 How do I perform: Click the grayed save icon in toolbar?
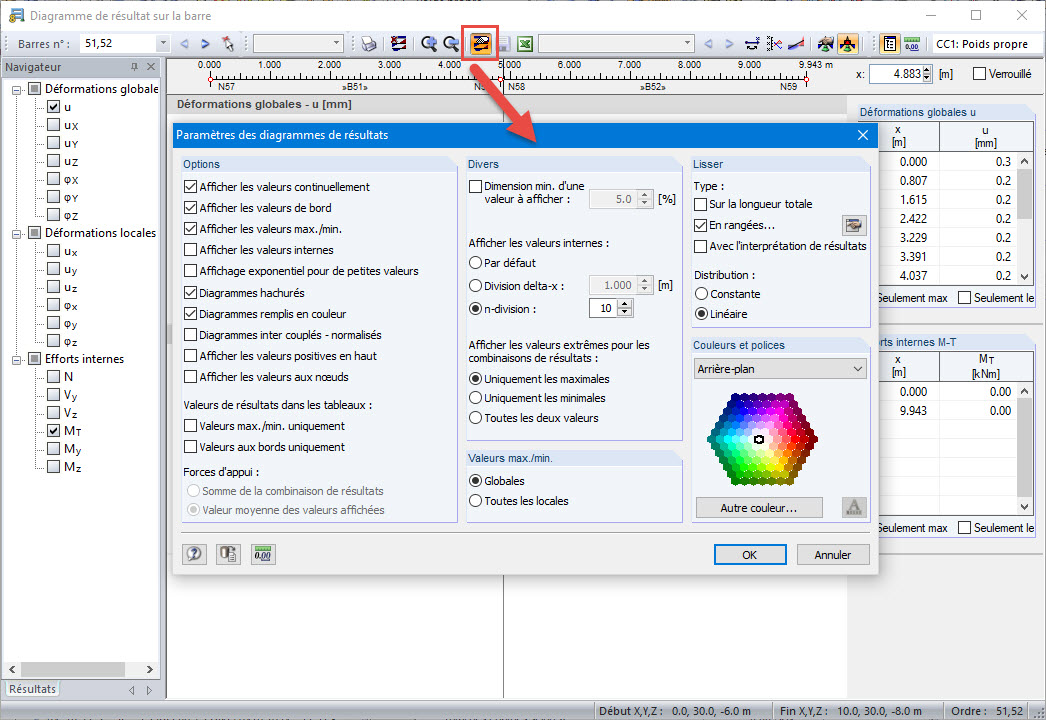tap(504, 45)
